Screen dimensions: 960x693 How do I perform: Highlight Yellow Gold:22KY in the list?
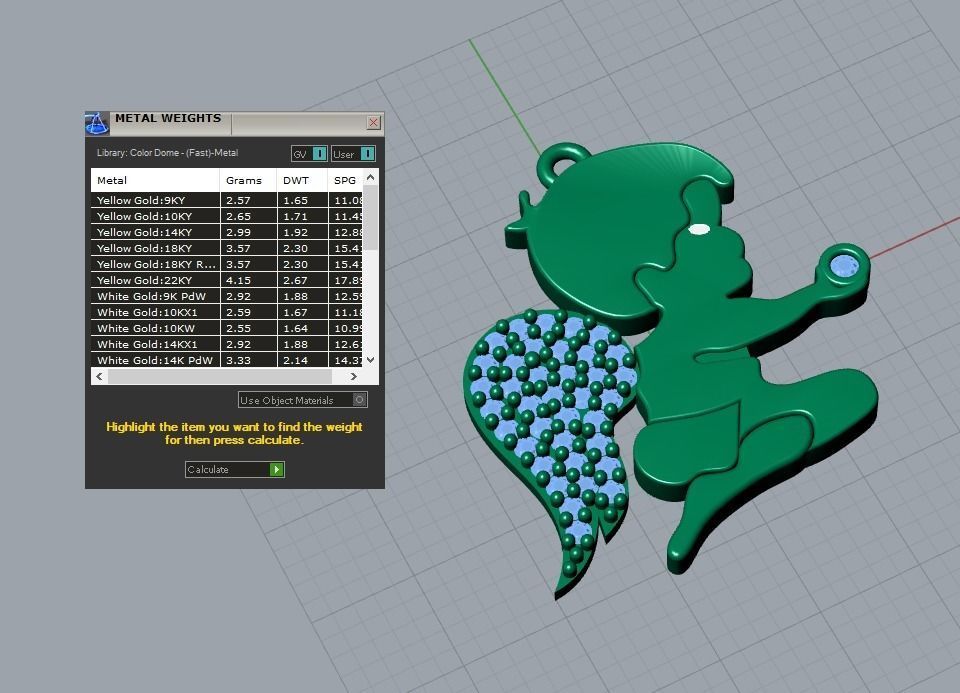pyautogui.click(x=227, y=280)
